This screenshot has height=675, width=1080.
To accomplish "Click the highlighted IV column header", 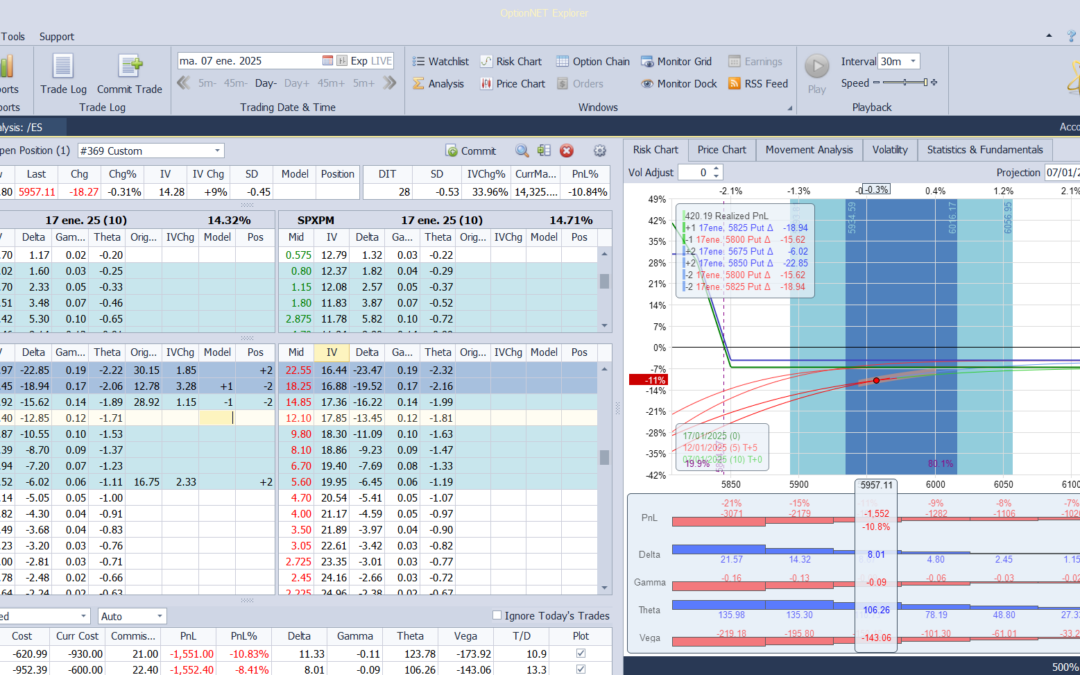I will [x=331, y=352].
